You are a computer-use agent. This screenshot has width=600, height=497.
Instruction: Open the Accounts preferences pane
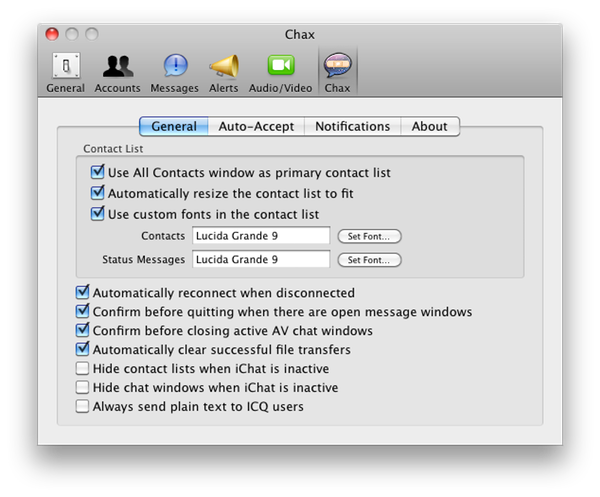tap(117, 73)
